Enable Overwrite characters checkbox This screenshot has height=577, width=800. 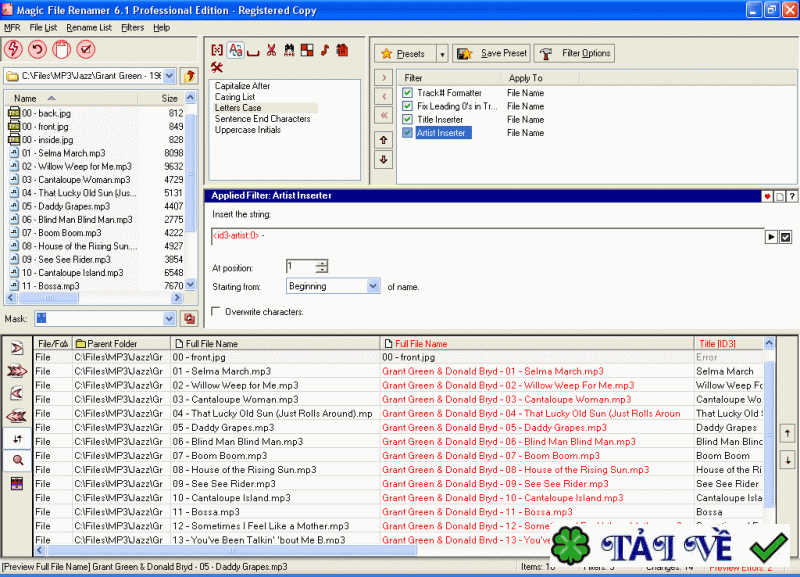tap(216, 311)
